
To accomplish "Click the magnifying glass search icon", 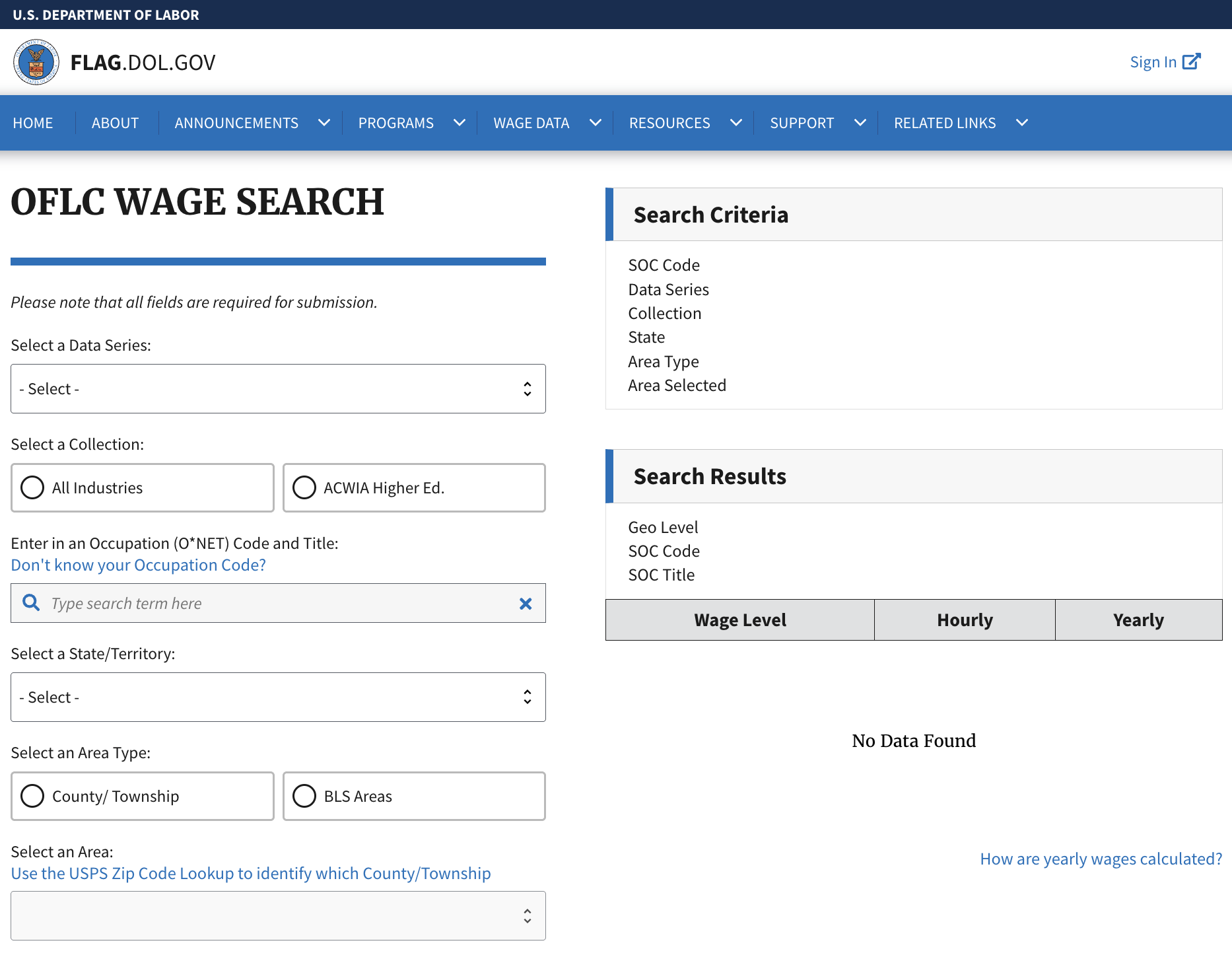I will click(x=31, y=602).
